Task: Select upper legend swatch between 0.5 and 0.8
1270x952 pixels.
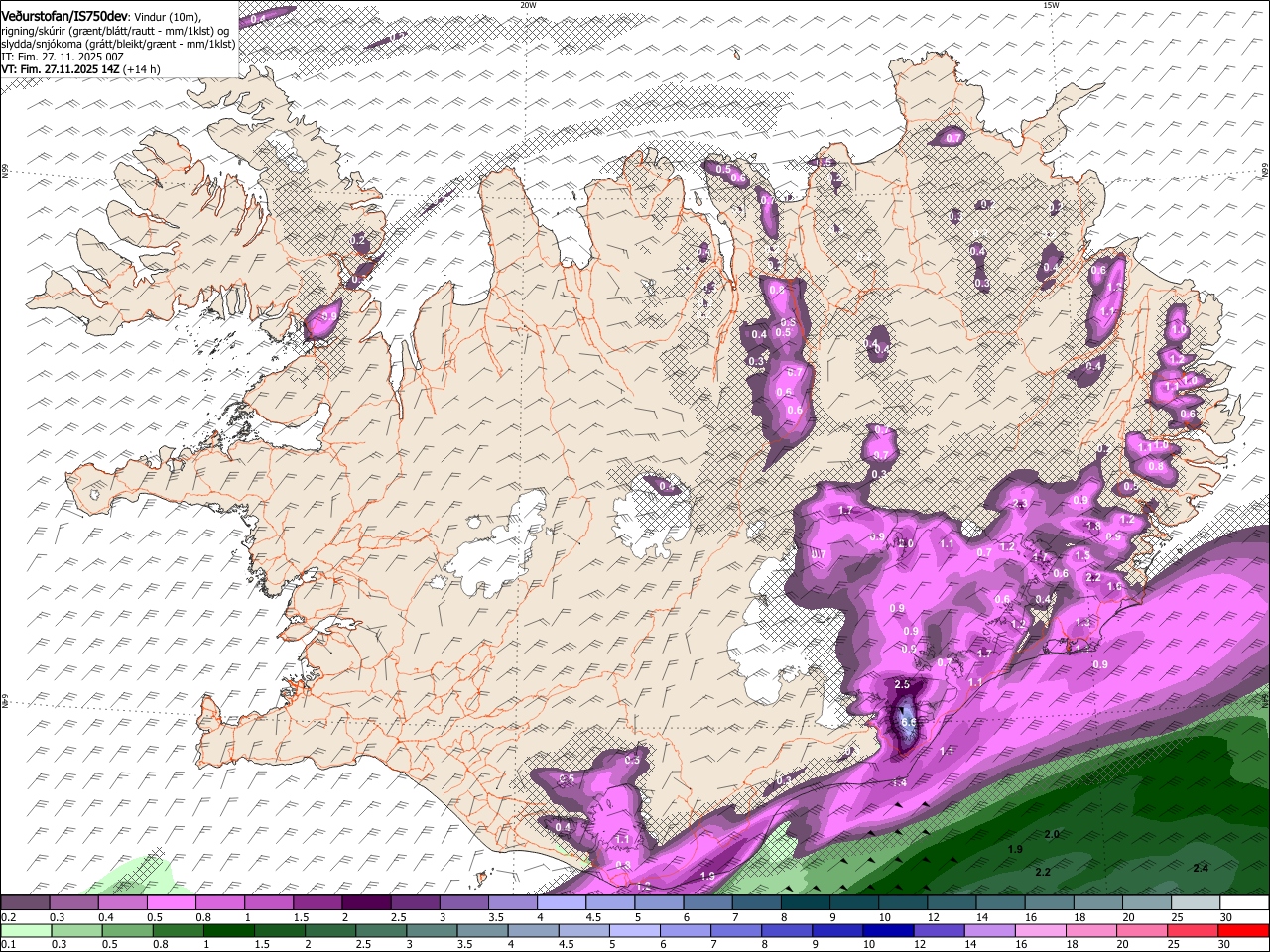Action: click(171, 903)
